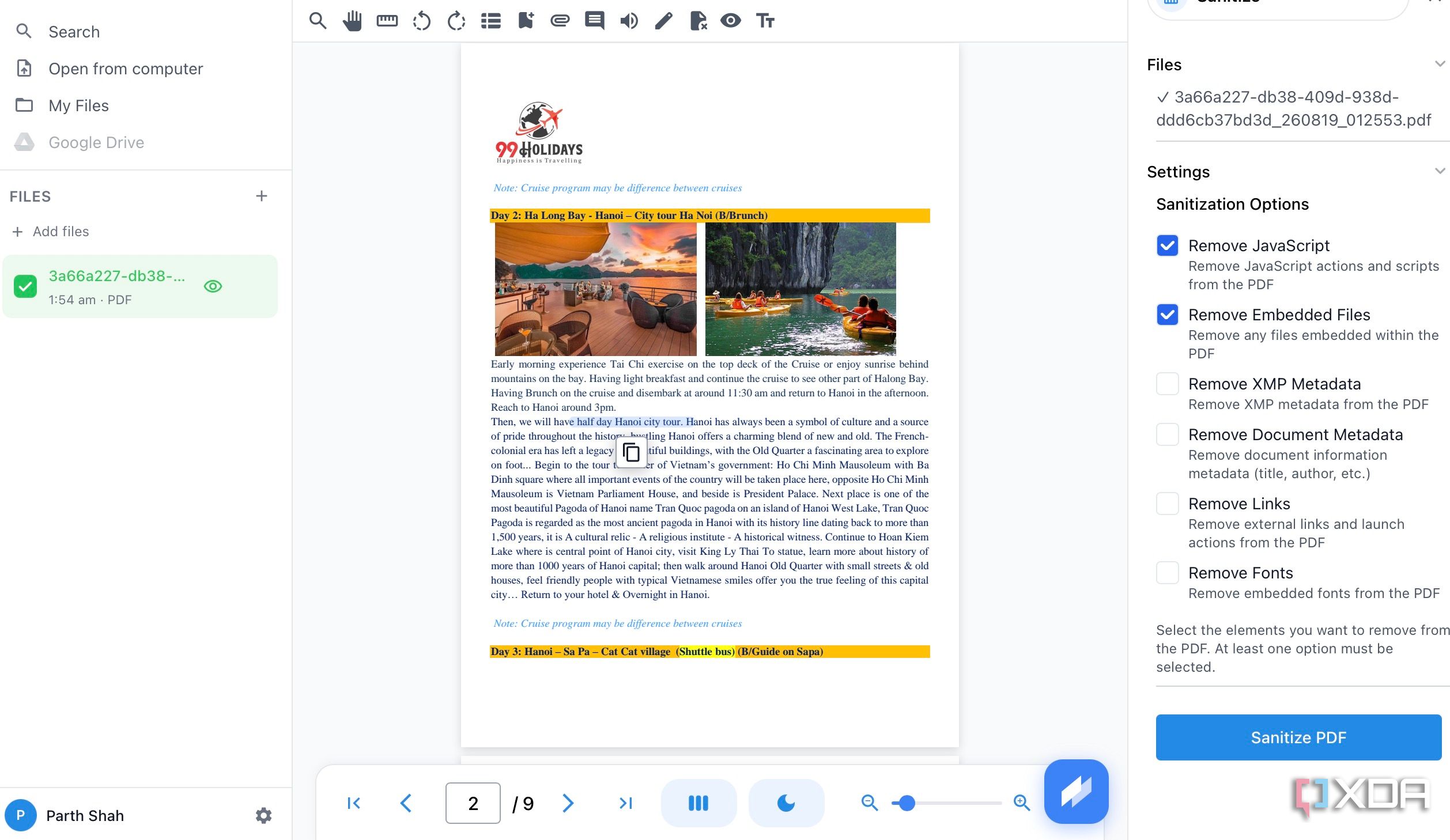Click the copy selected text icon
This screenshot has height=840, width=1450.
point(631,452)
